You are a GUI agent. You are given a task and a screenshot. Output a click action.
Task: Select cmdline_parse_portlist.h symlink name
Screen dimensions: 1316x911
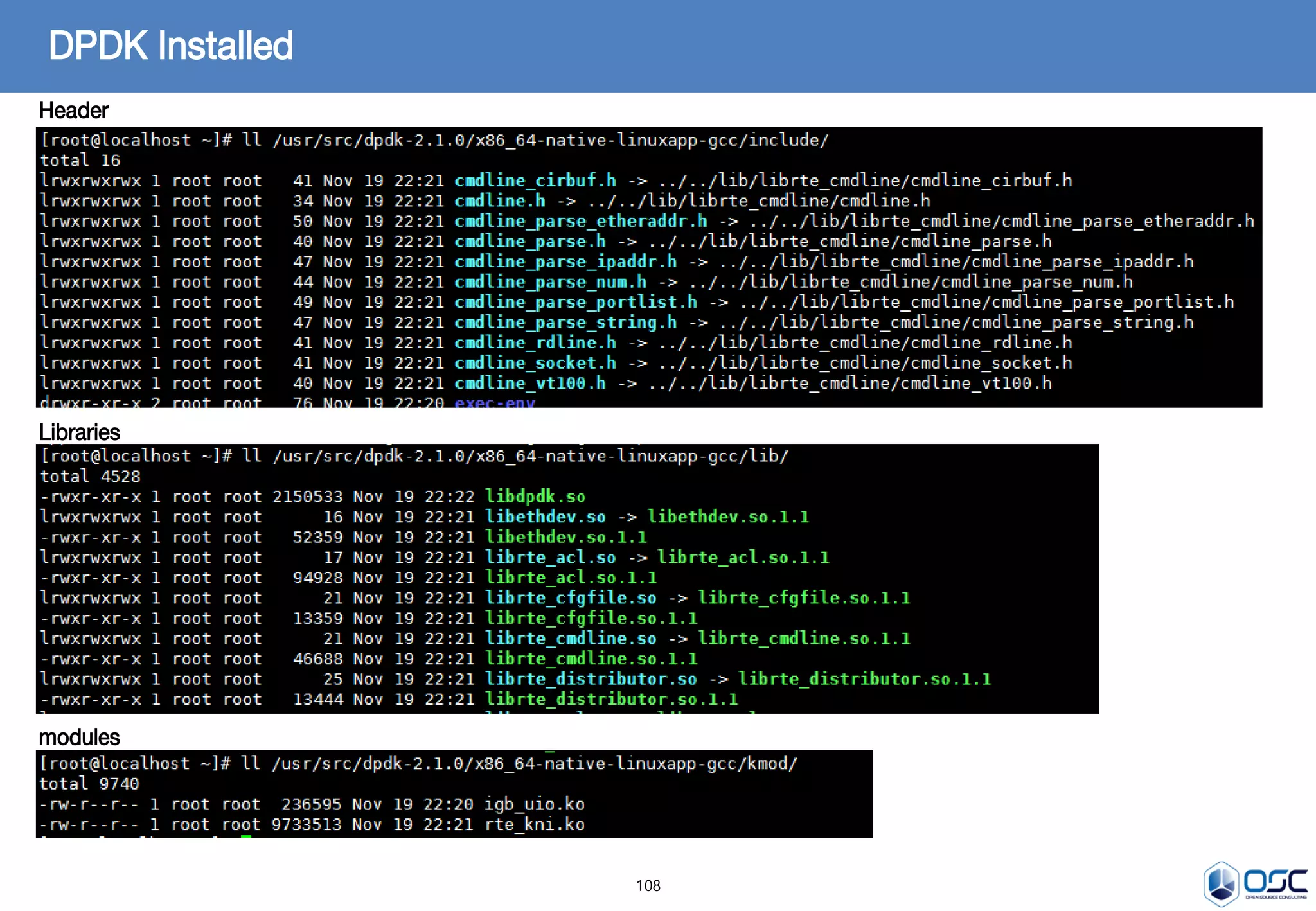(576, 302)
